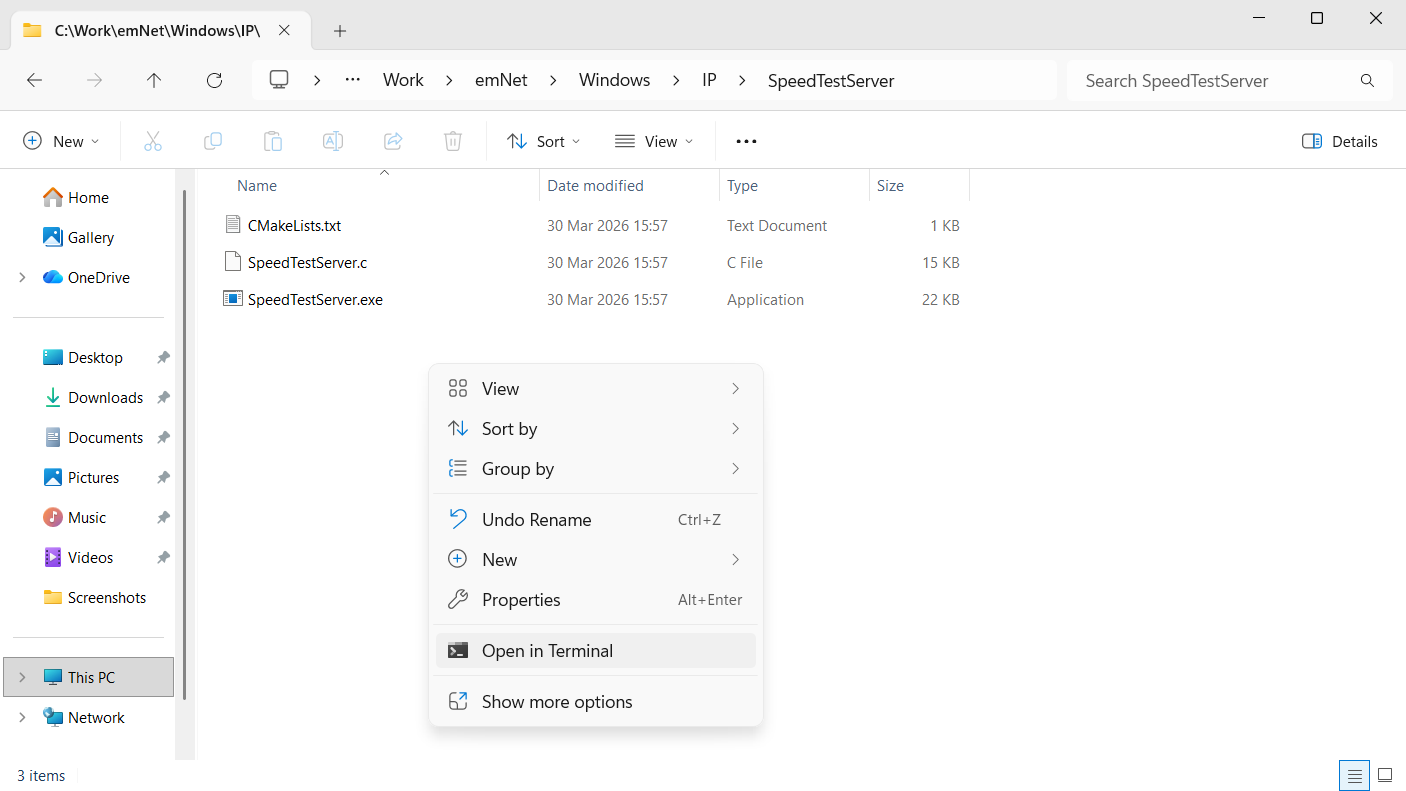
Task: Open the Details pane
Action: click(1339, 141)
